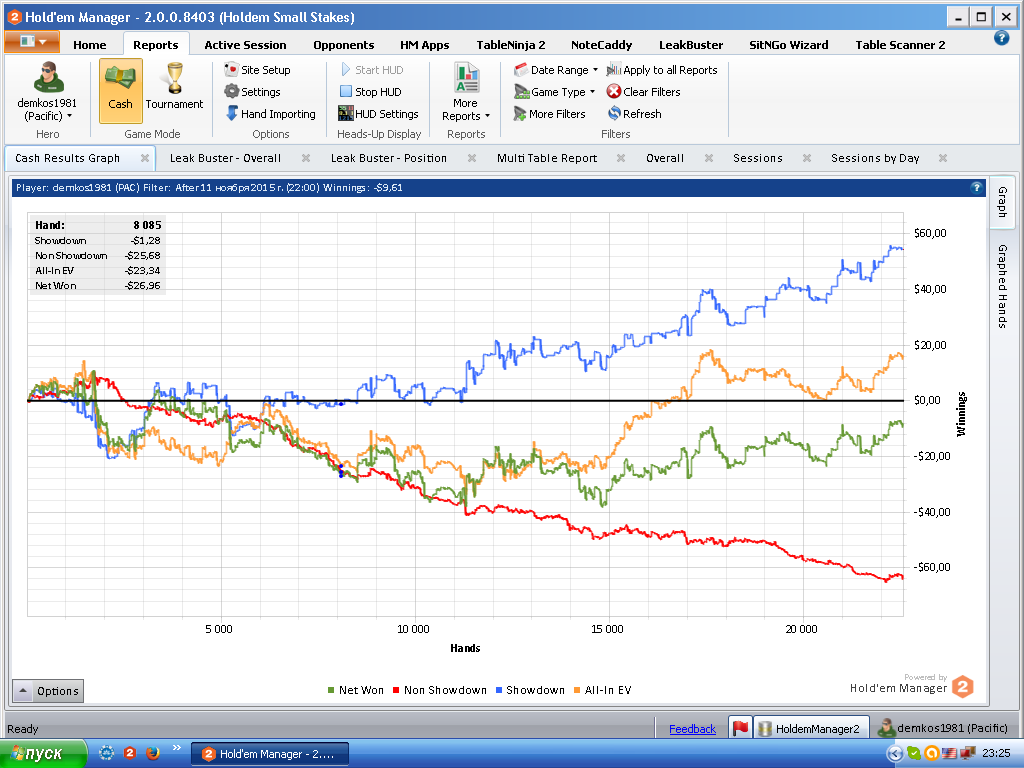Viewport: 1024px width, 768px height.
Task: Expand the Date Range filter dropdown
Action: (556, 70)
